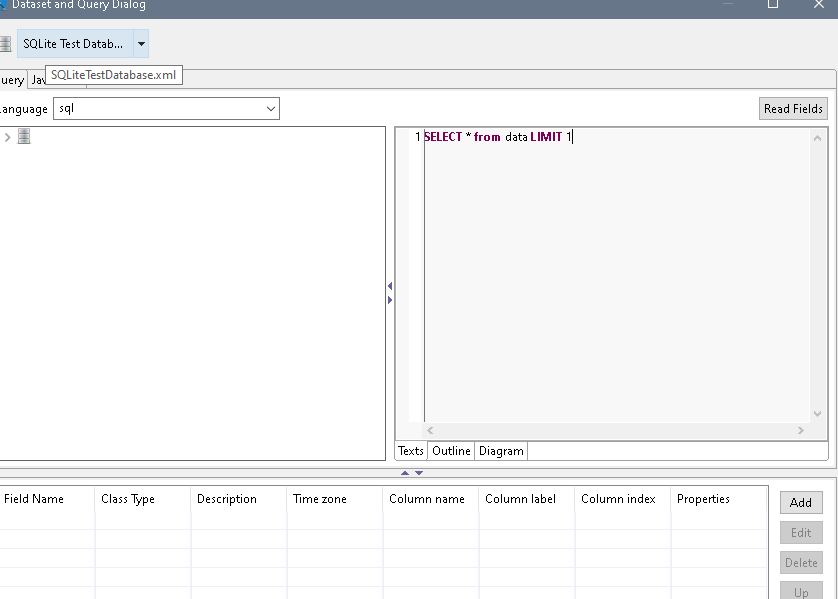Open the Language combo box showing sql
The width and height of the screenshot is (838, 599).
tap(166, 108)
